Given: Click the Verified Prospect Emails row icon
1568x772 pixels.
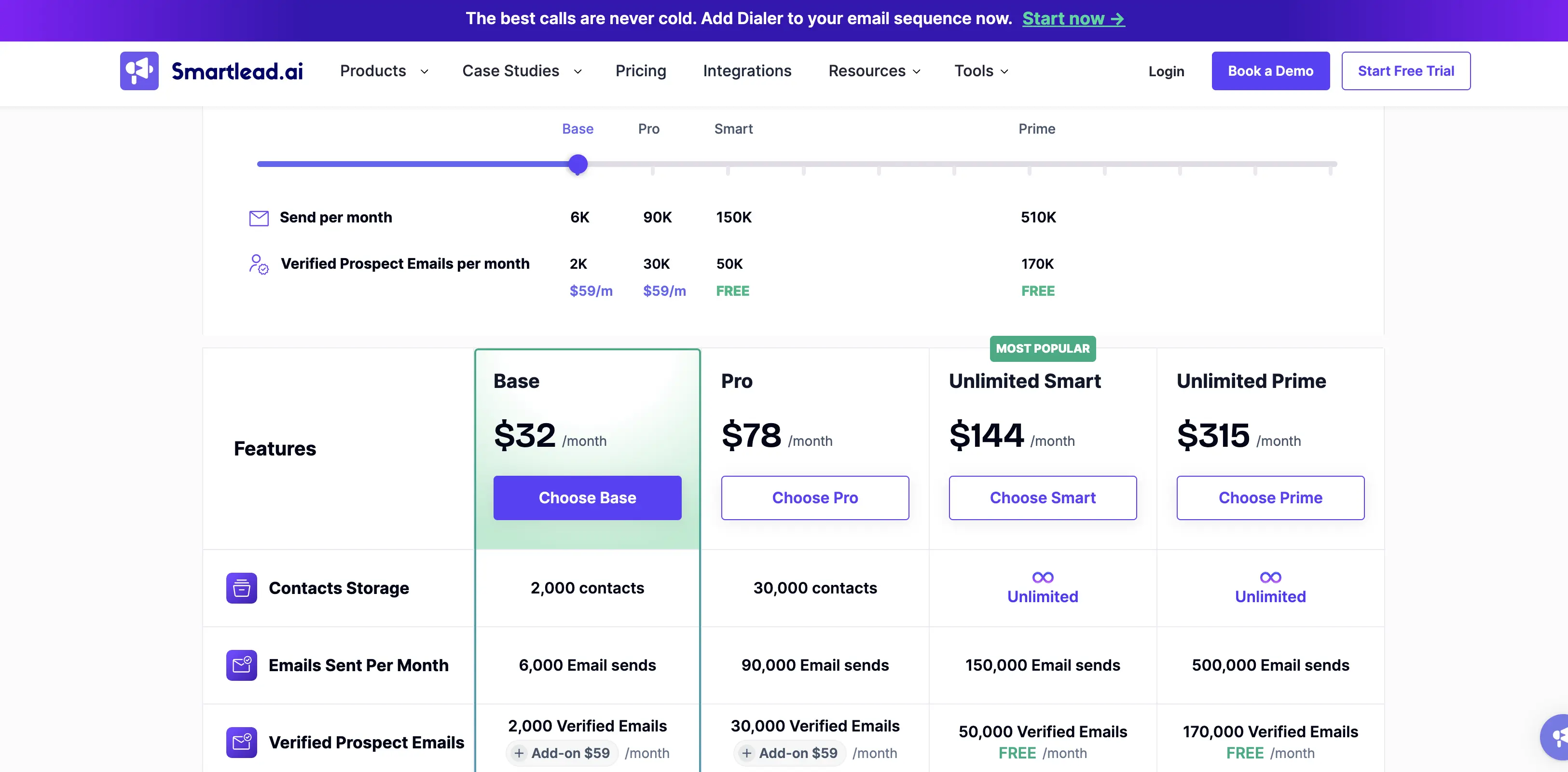Looking at the screenshot, I should [242, 743].
